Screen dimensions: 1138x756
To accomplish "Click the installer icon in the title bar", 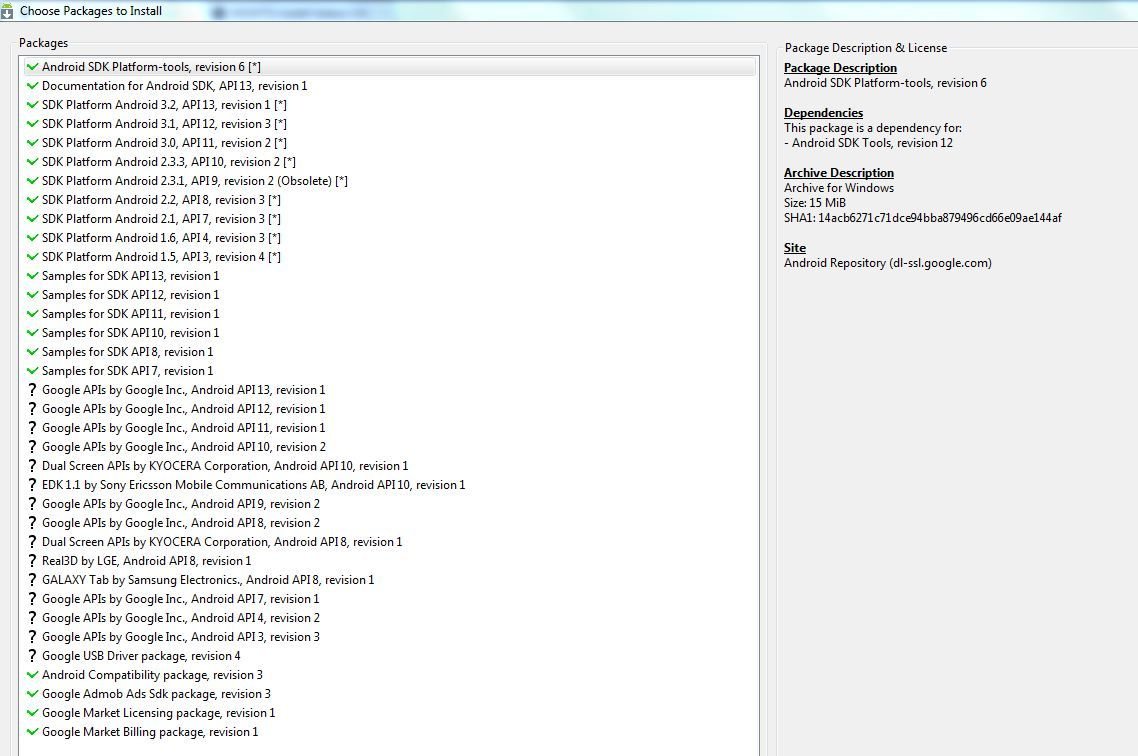I will coord(7,11).
